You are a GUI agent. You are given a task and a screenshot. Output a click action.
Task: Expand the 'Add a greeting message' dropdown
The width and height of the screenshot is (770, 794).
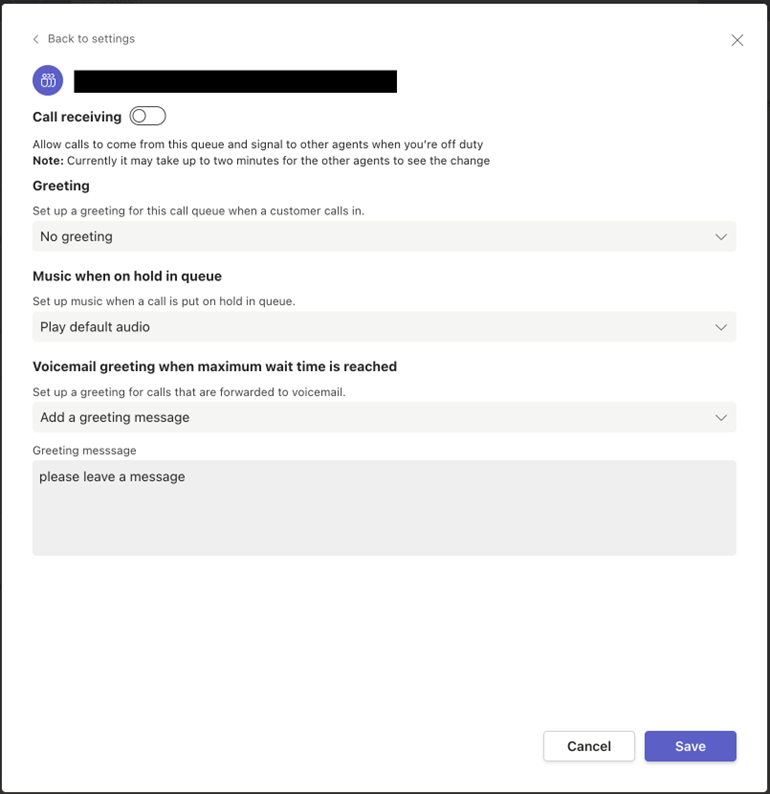click(384, 417)
